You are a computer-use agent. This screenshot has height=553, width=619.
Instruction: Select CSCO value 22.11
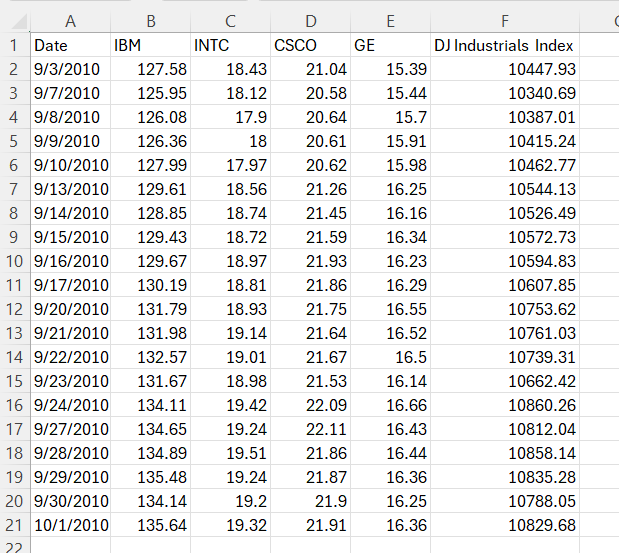coord(311,429)
